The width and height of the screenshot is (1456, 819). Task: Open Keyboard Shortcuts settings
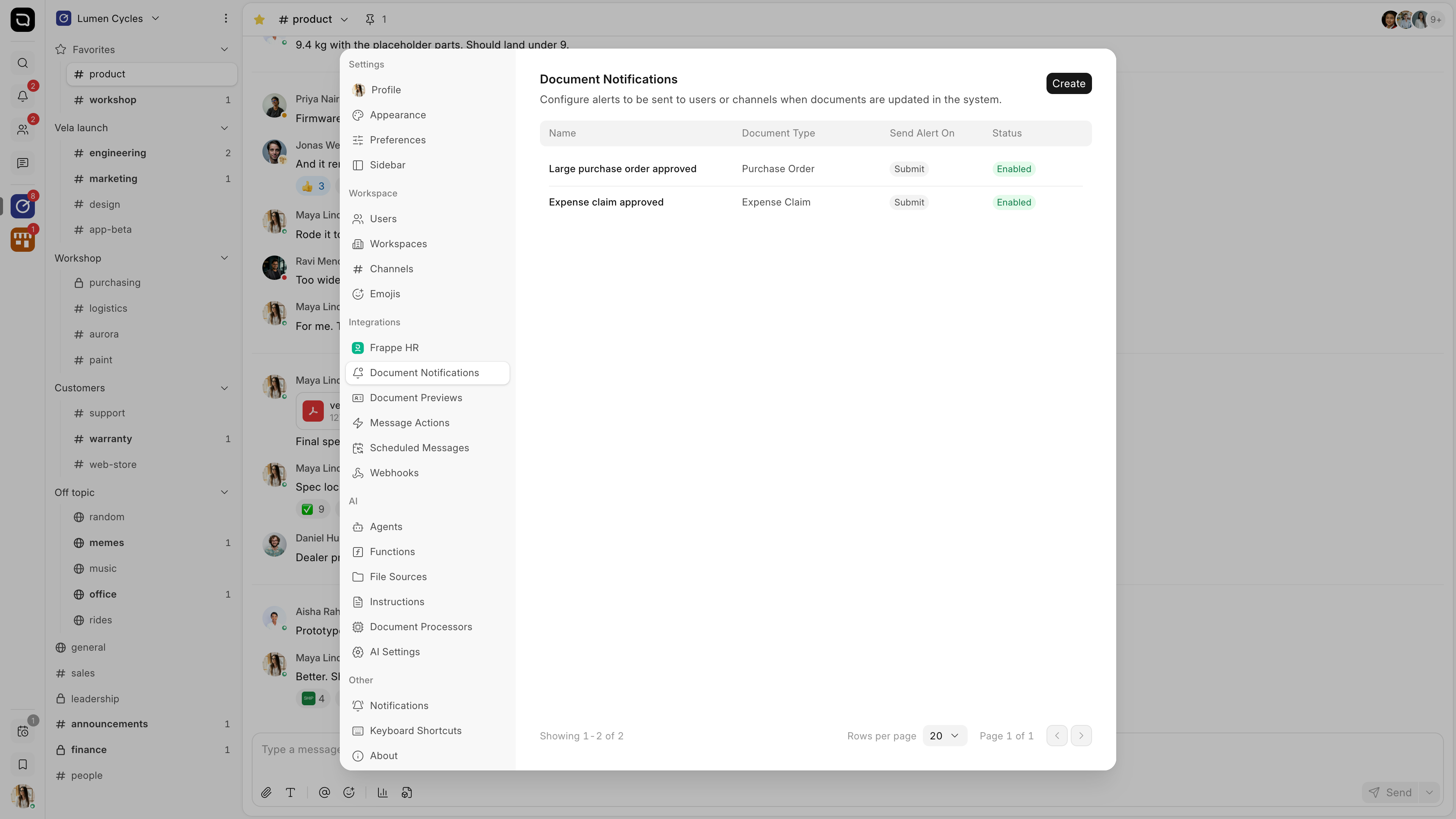click(427, 730)
